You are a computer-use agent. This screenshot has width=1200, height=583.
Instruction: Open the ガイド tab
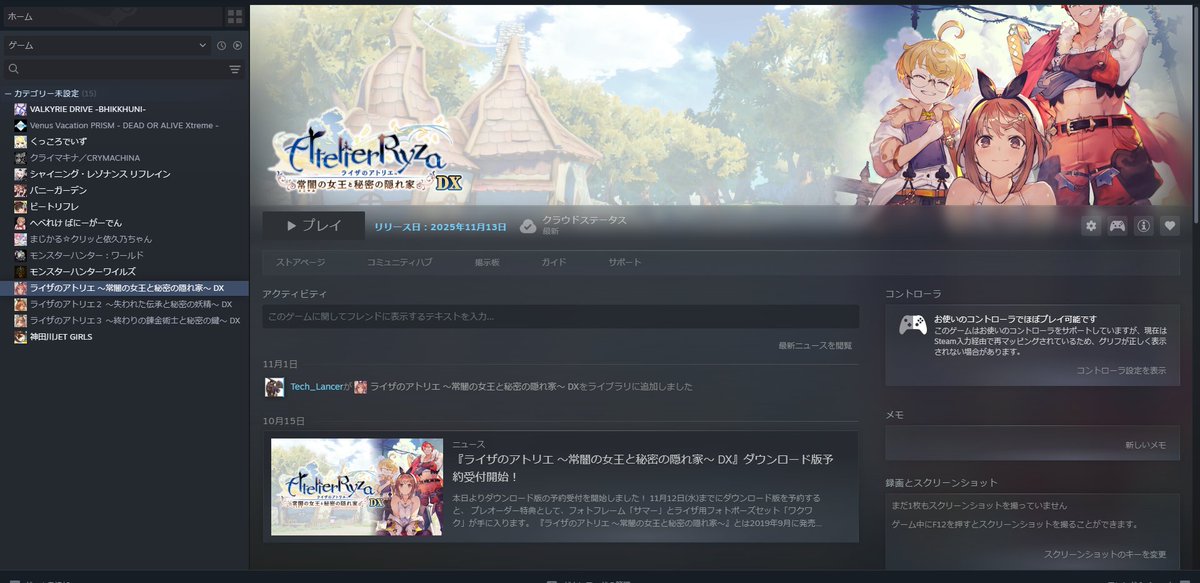552,260
